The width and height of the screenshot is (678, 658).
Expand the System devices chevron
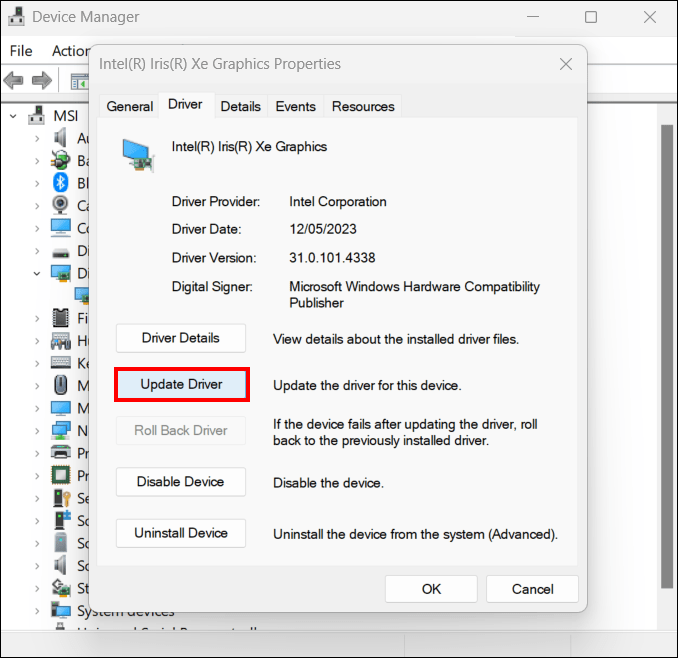37,611
